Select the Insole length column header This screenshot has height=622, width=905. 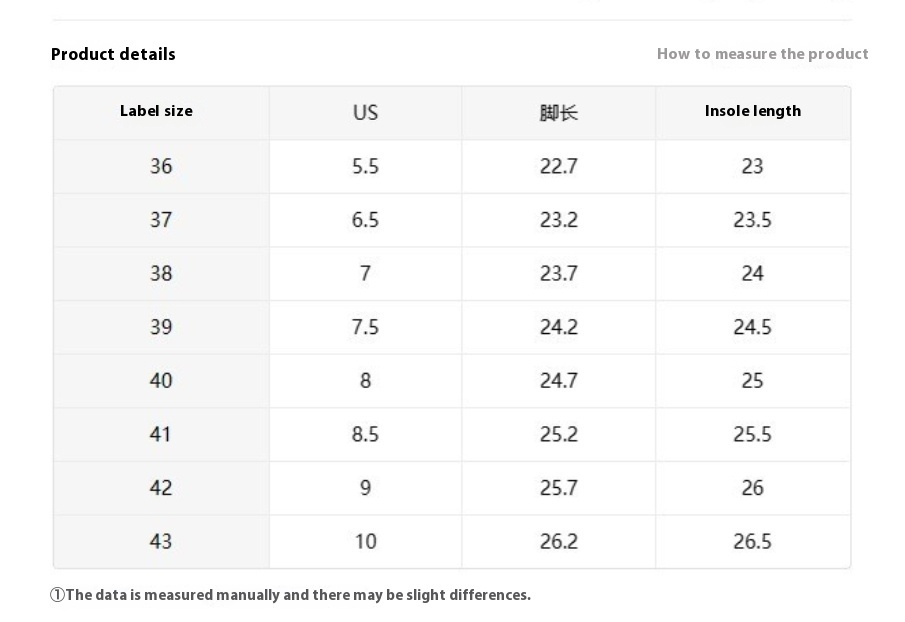point(752,111)
